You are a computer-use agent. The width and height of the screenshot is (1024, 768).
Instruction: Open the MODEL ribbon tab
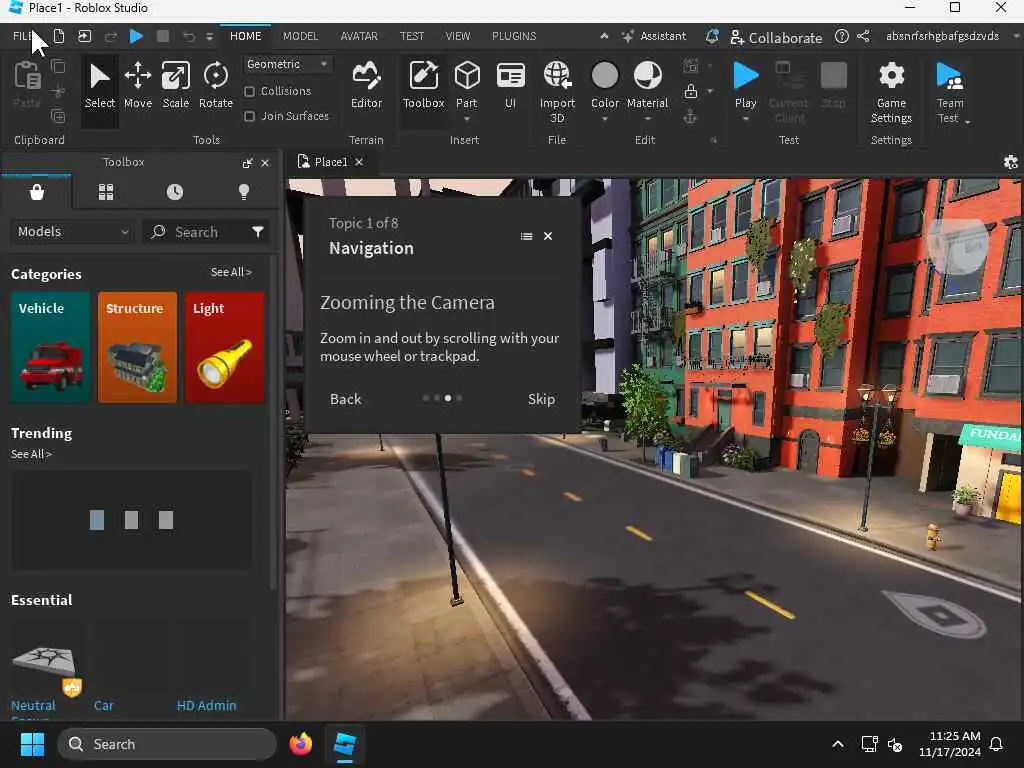tap(300, 37)
